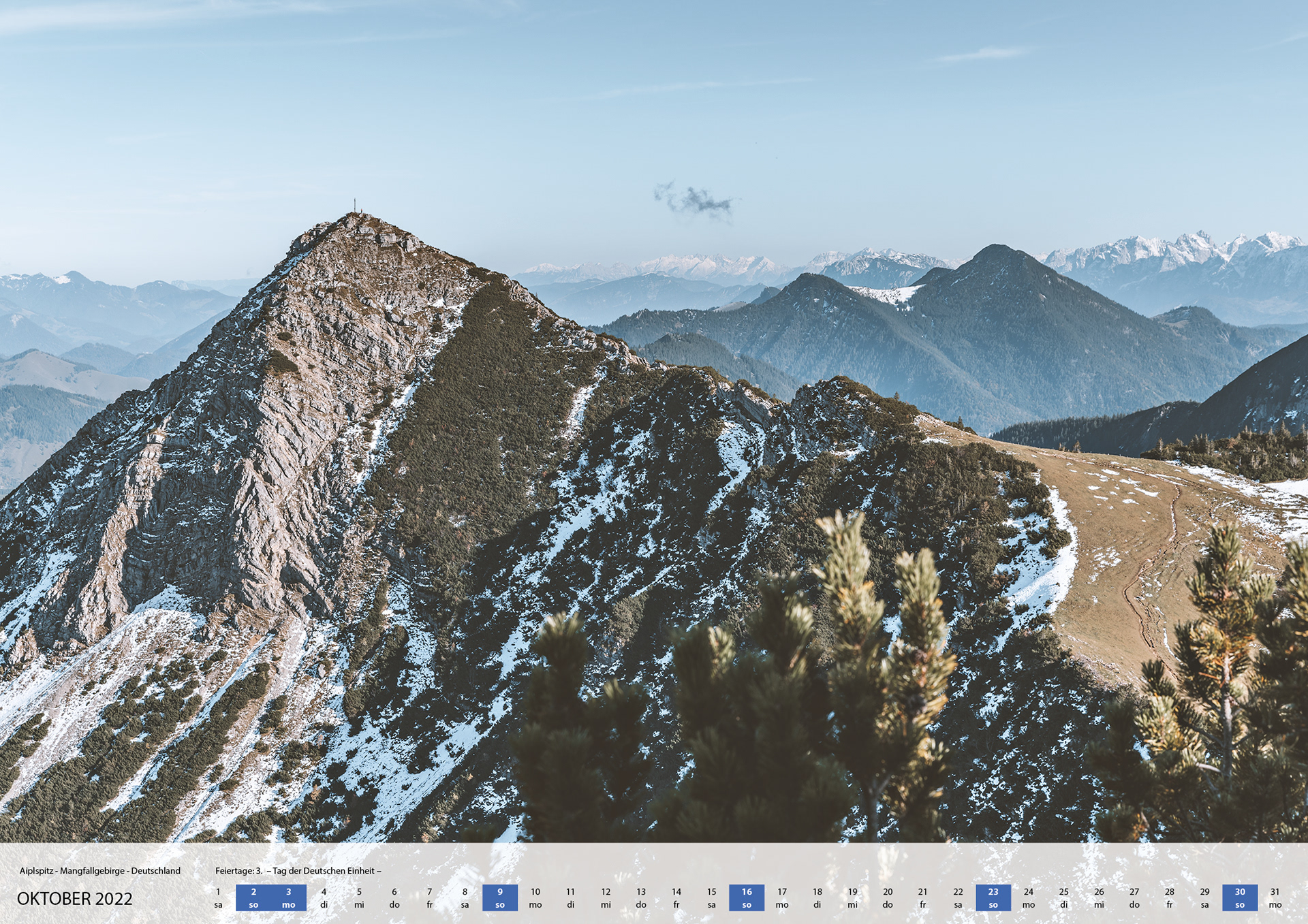Select highlighted Sunday 16 so
The image size is (1308, 924).
point(747,897)
